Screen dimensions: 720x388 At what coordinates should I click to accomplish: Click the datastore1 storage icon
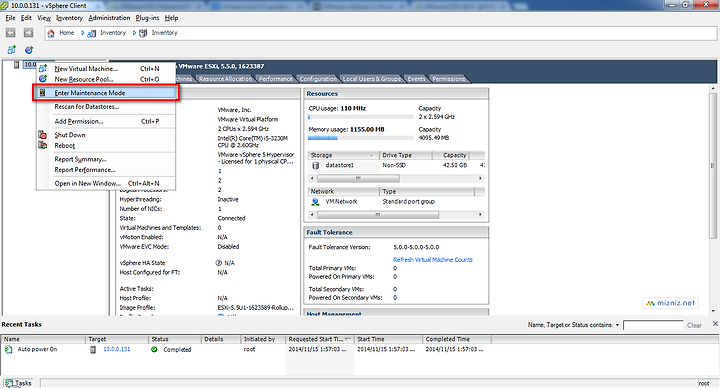tap(315, 165)
